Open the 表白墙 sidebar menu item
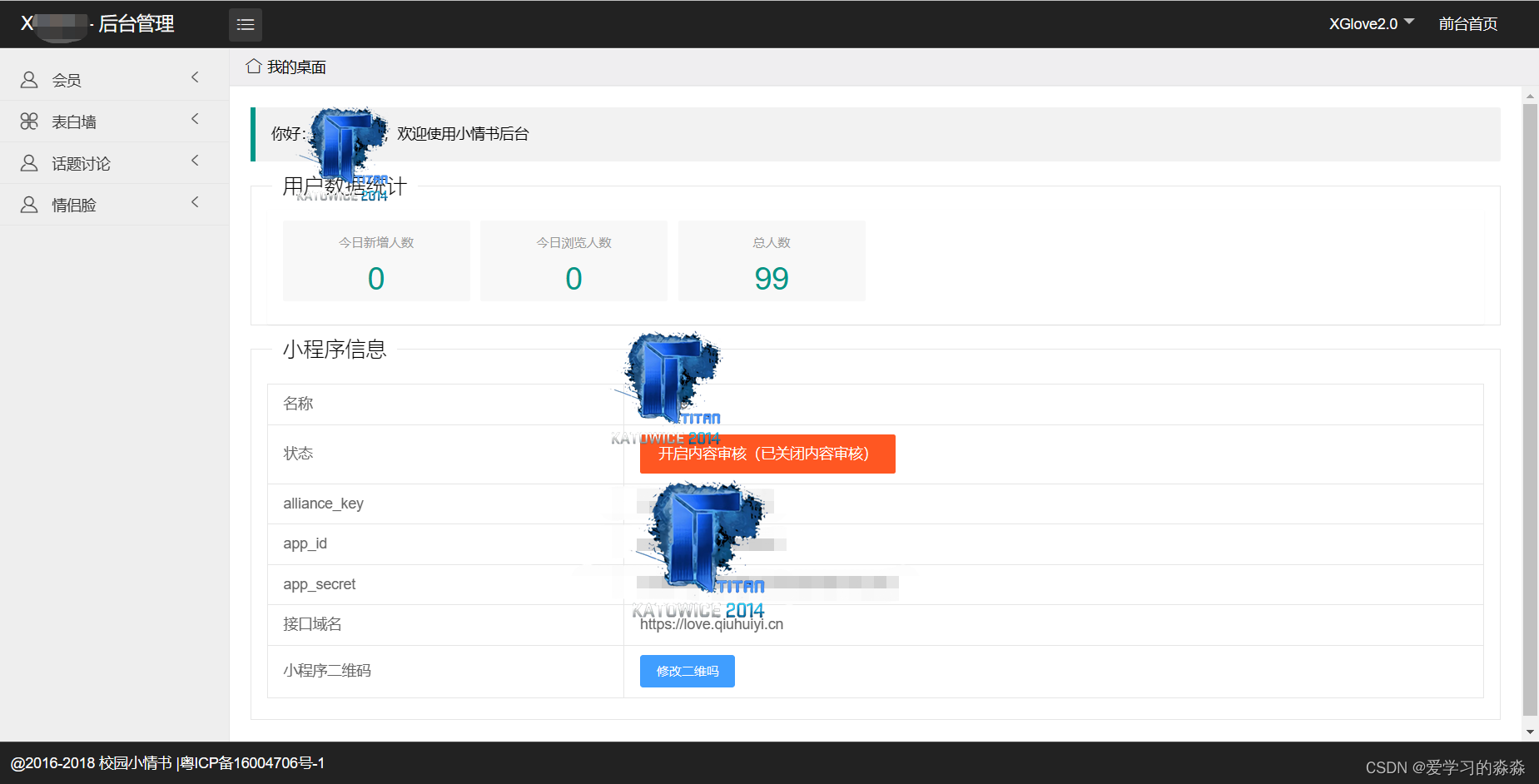This screenshot has height=784, width=1539. (114, 122)
